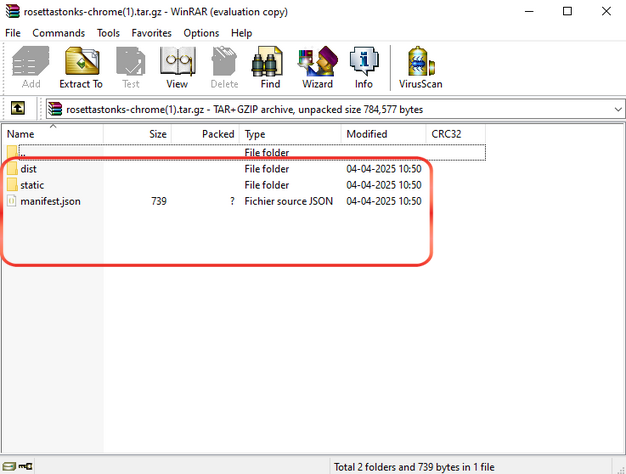This screenshot has width=626, height=474.
Task: Minimize the WinRAR window
Action: point(529,11)
